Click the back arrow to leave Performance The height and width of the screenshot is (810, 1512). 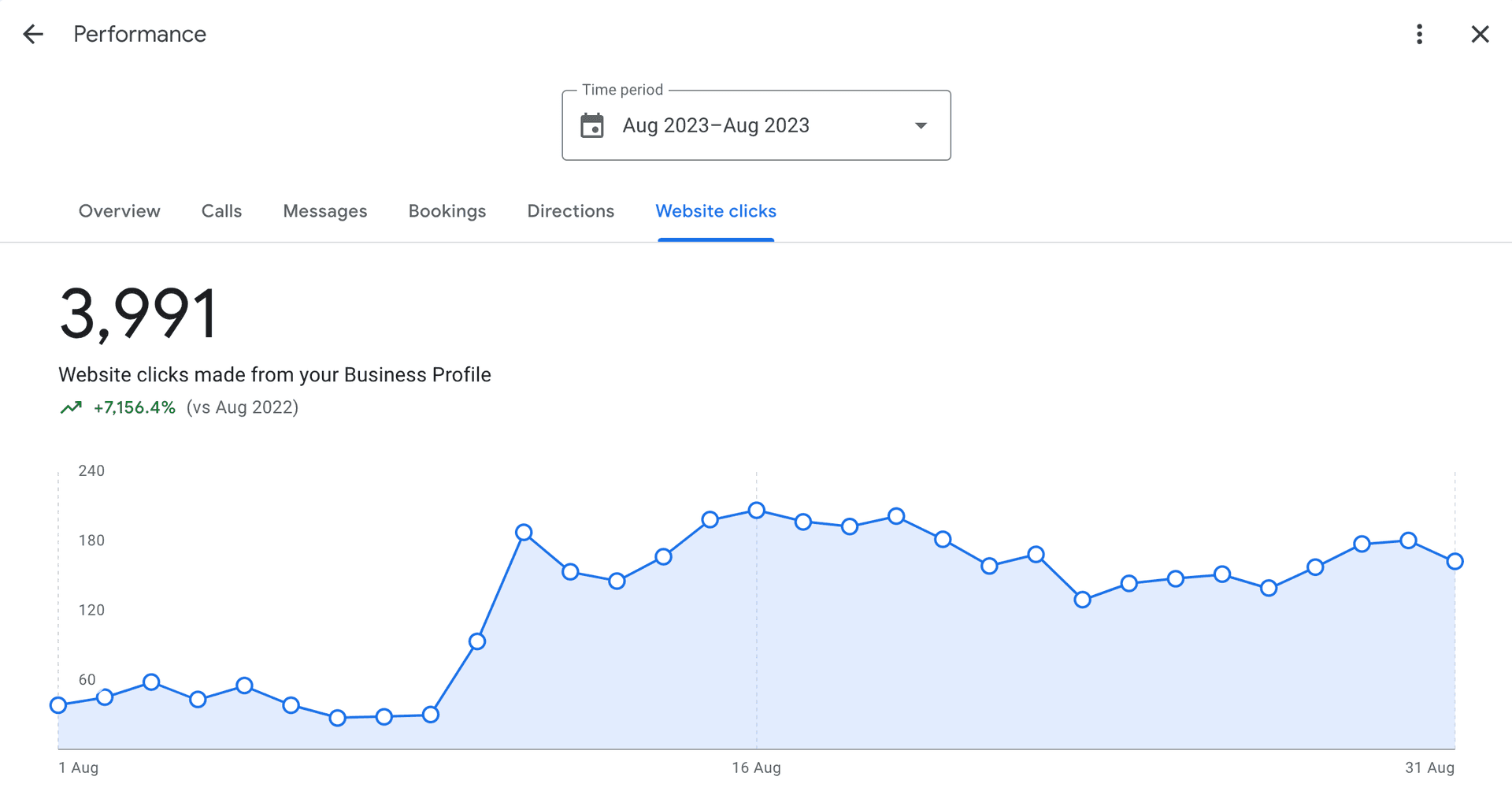[x=32, y=34]
